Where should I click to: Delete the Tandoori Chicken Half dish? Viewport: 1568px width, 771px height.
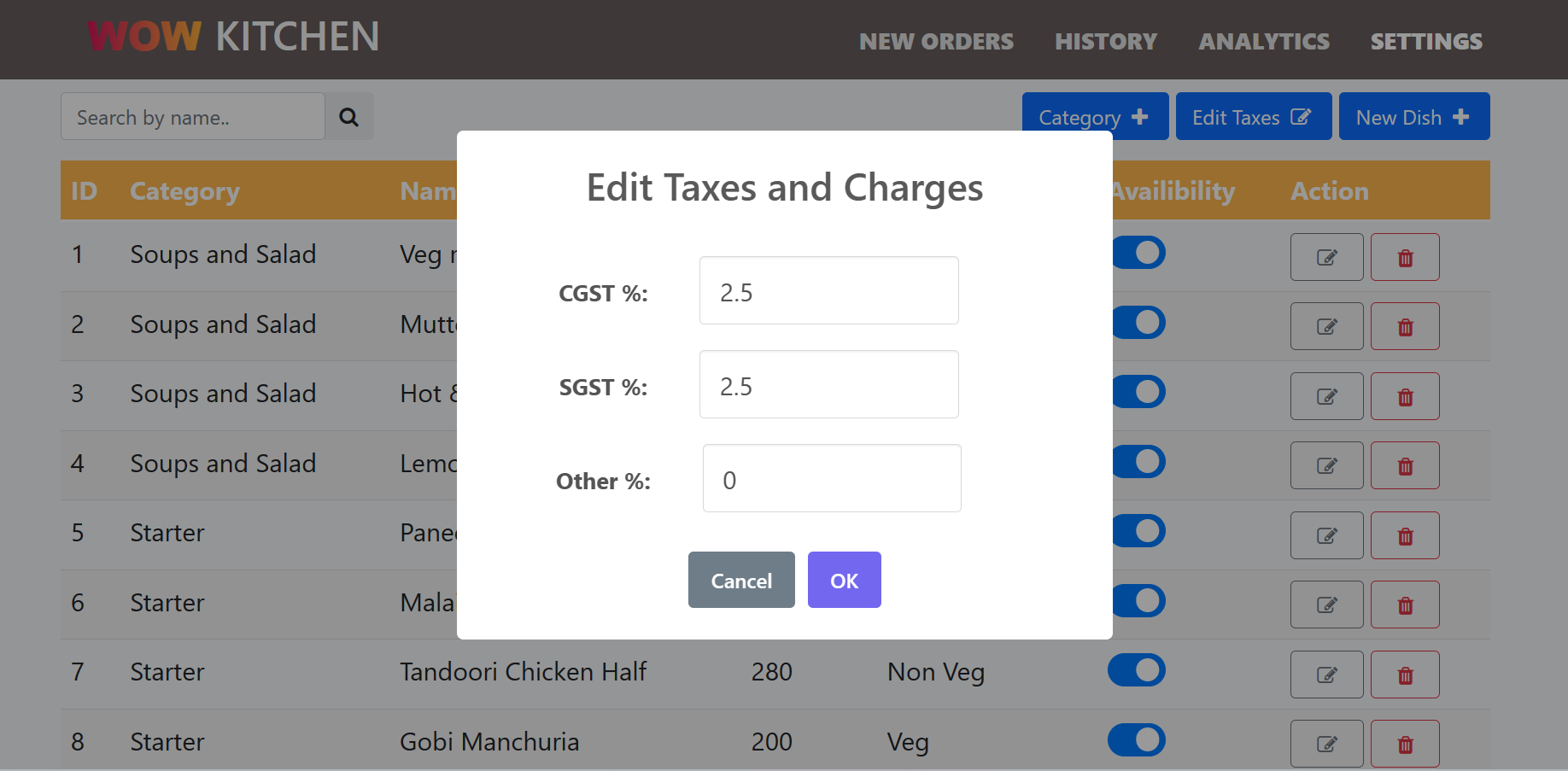pyautogui.click(x=1405, y=674)
